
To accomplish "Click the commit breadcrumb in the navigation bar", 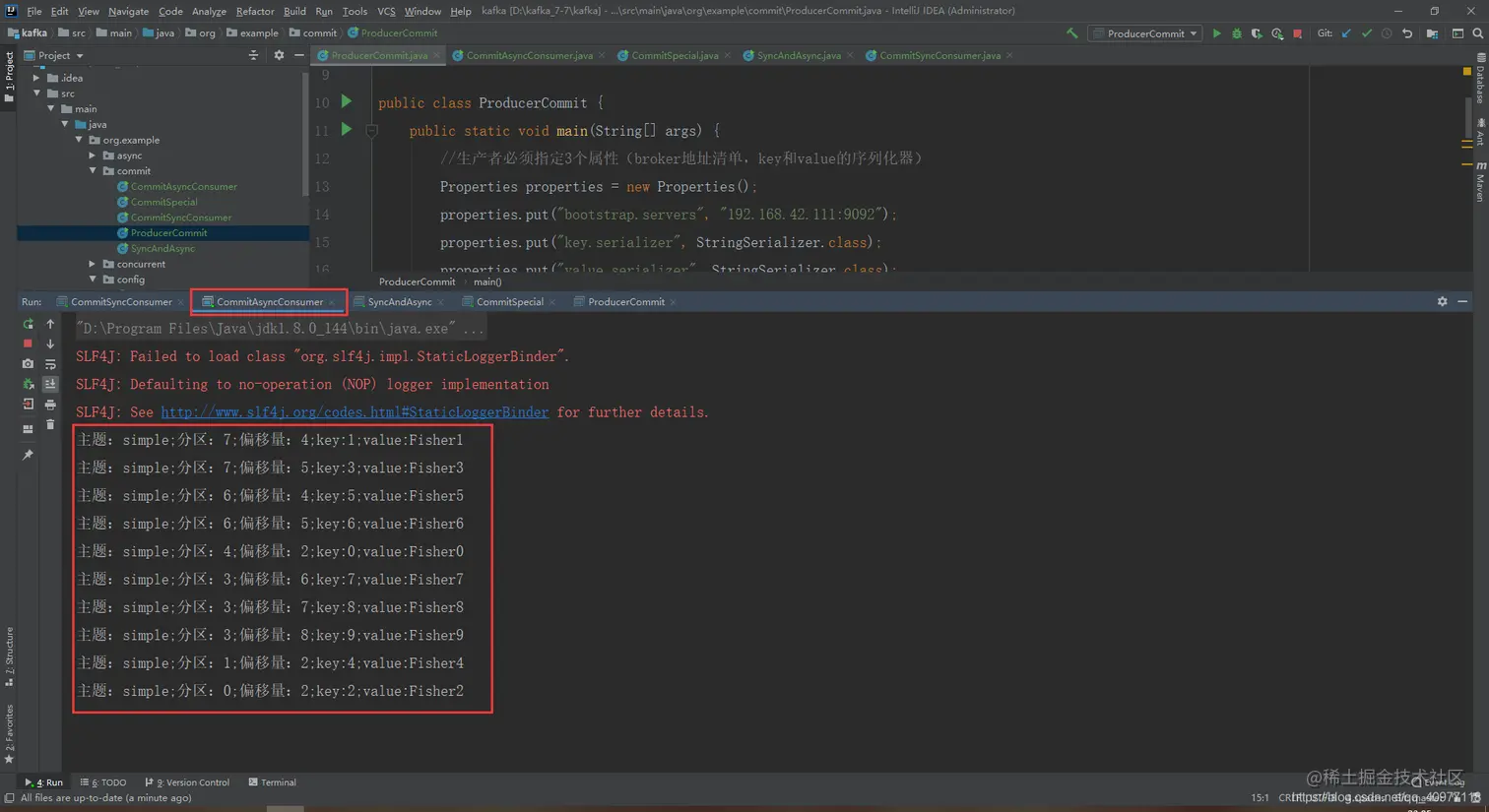I will (313, 33).
